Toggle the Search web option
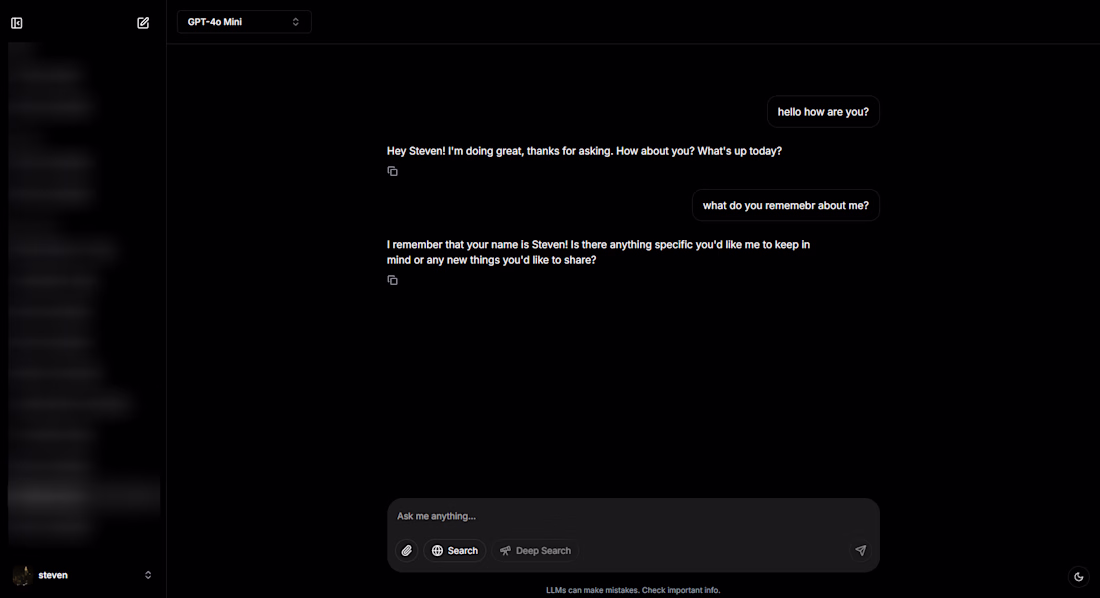 coord(455,551)
